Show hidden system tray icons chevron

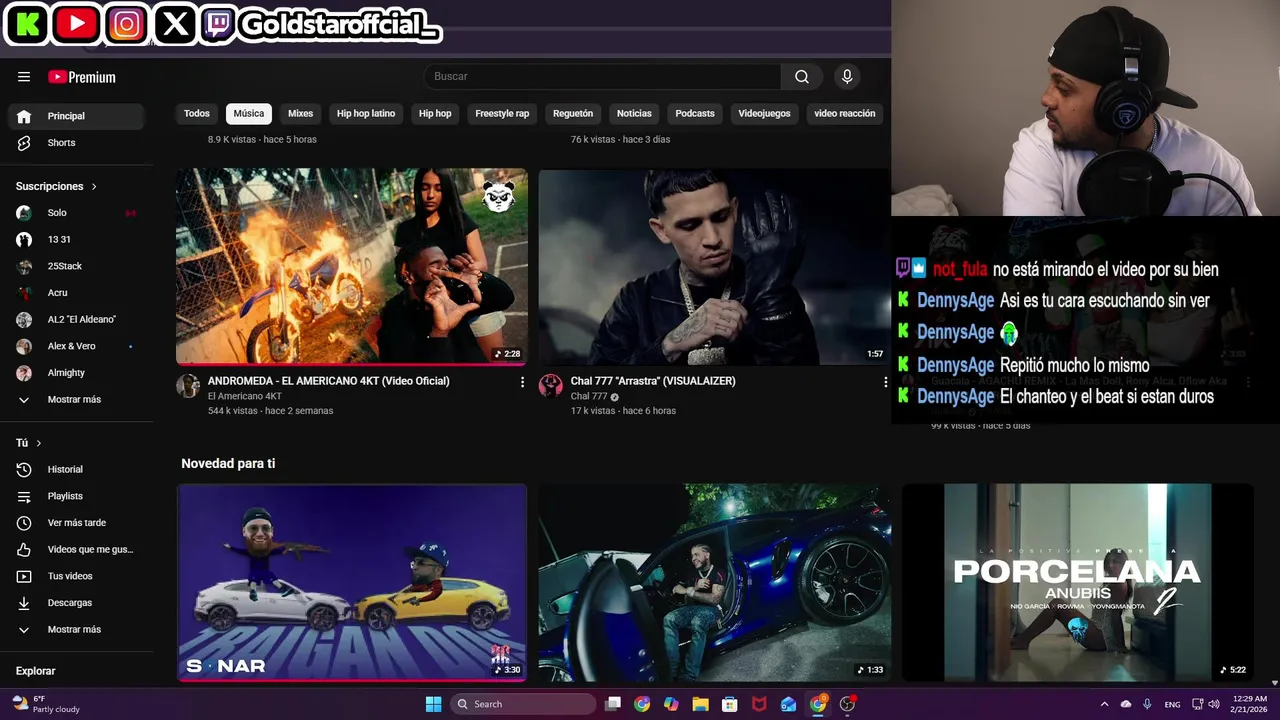pos(1104,704)
